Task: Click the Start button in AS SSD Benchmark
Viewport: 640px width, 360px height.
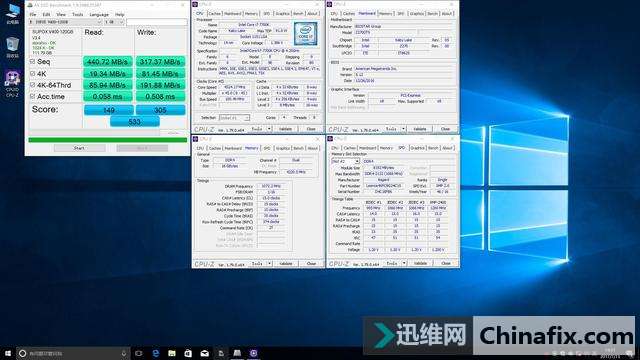Action: pyautogui.click(x=79, y=148)
